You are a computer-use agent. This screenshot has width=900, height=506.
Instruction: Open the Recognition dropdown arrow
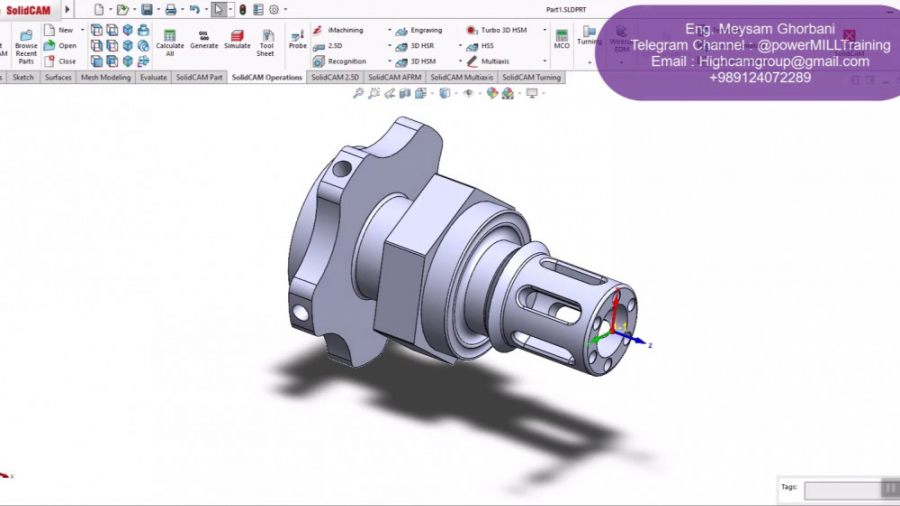point(389,61)
